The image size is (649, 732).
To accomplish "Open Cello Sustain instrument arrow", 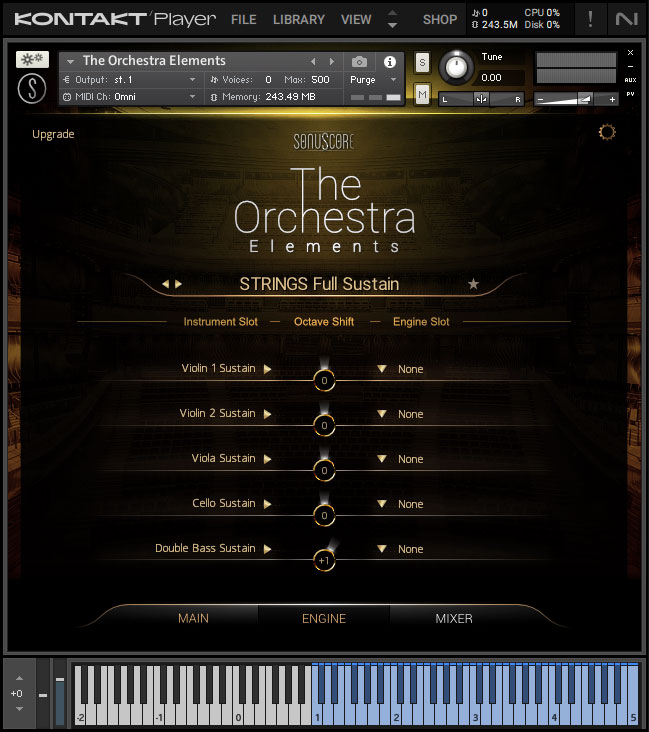I will 268,504.
